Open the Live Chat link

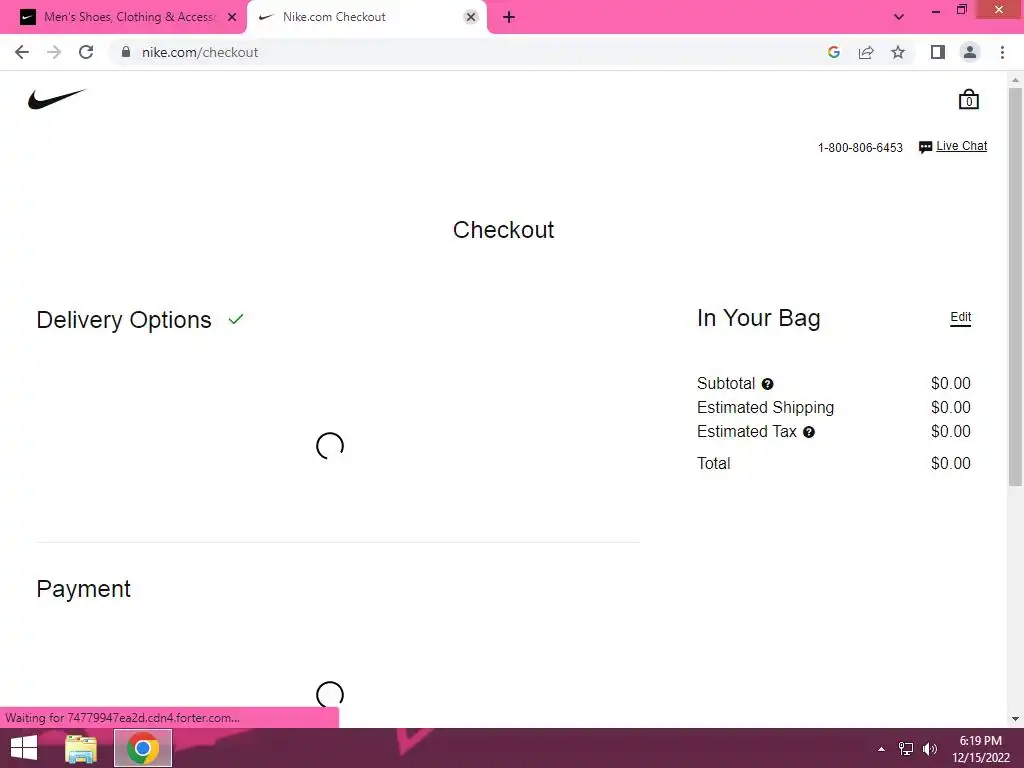961,146
